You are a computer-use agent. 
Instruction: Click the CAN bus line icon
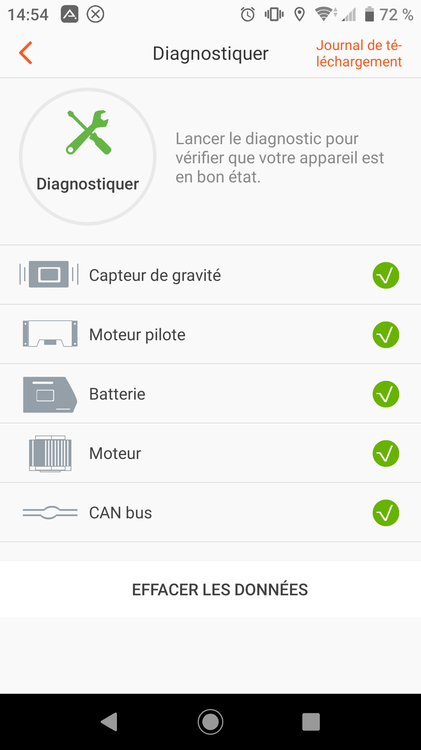[50, 513]
